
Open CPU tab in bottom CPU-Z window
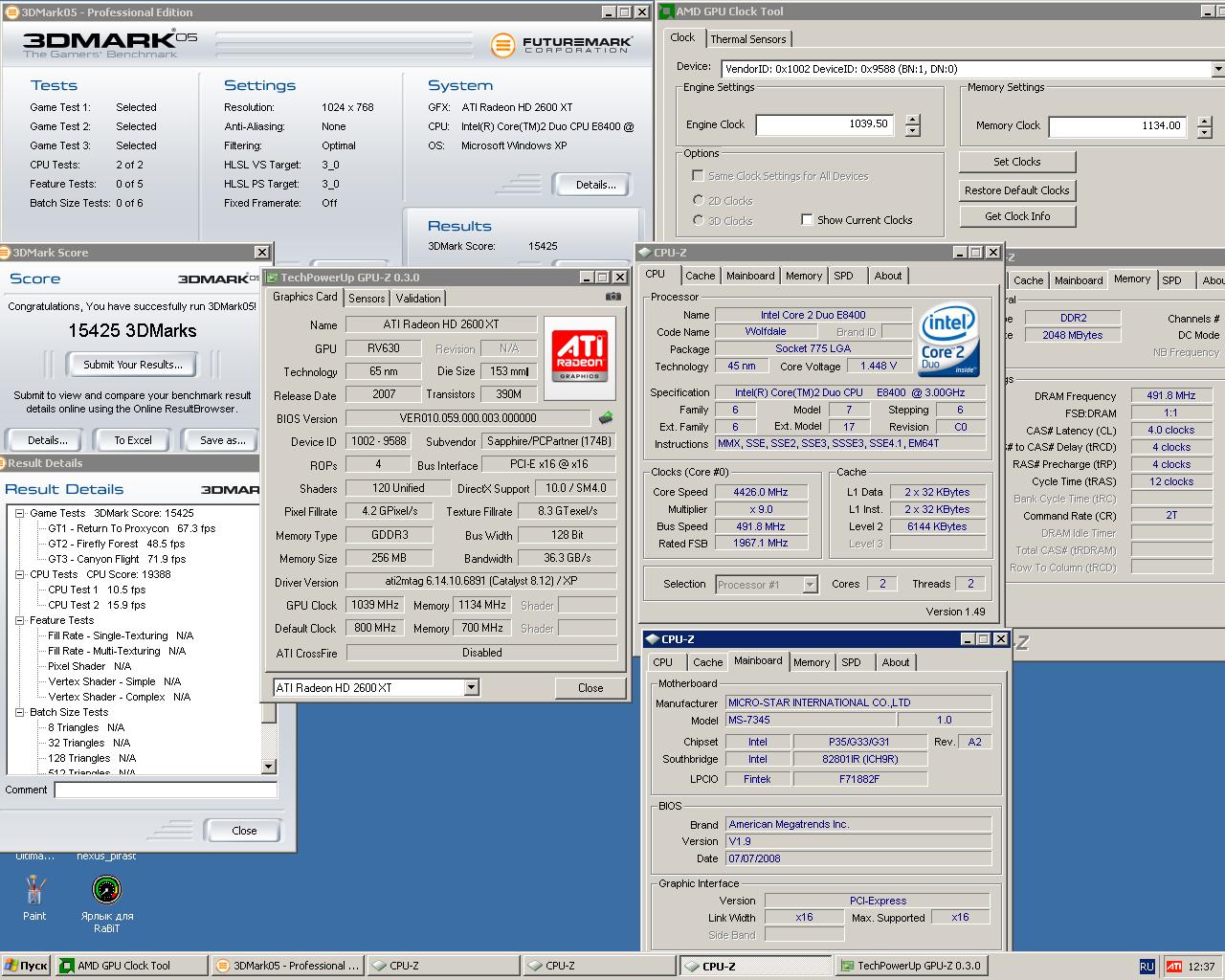(662, 662)
